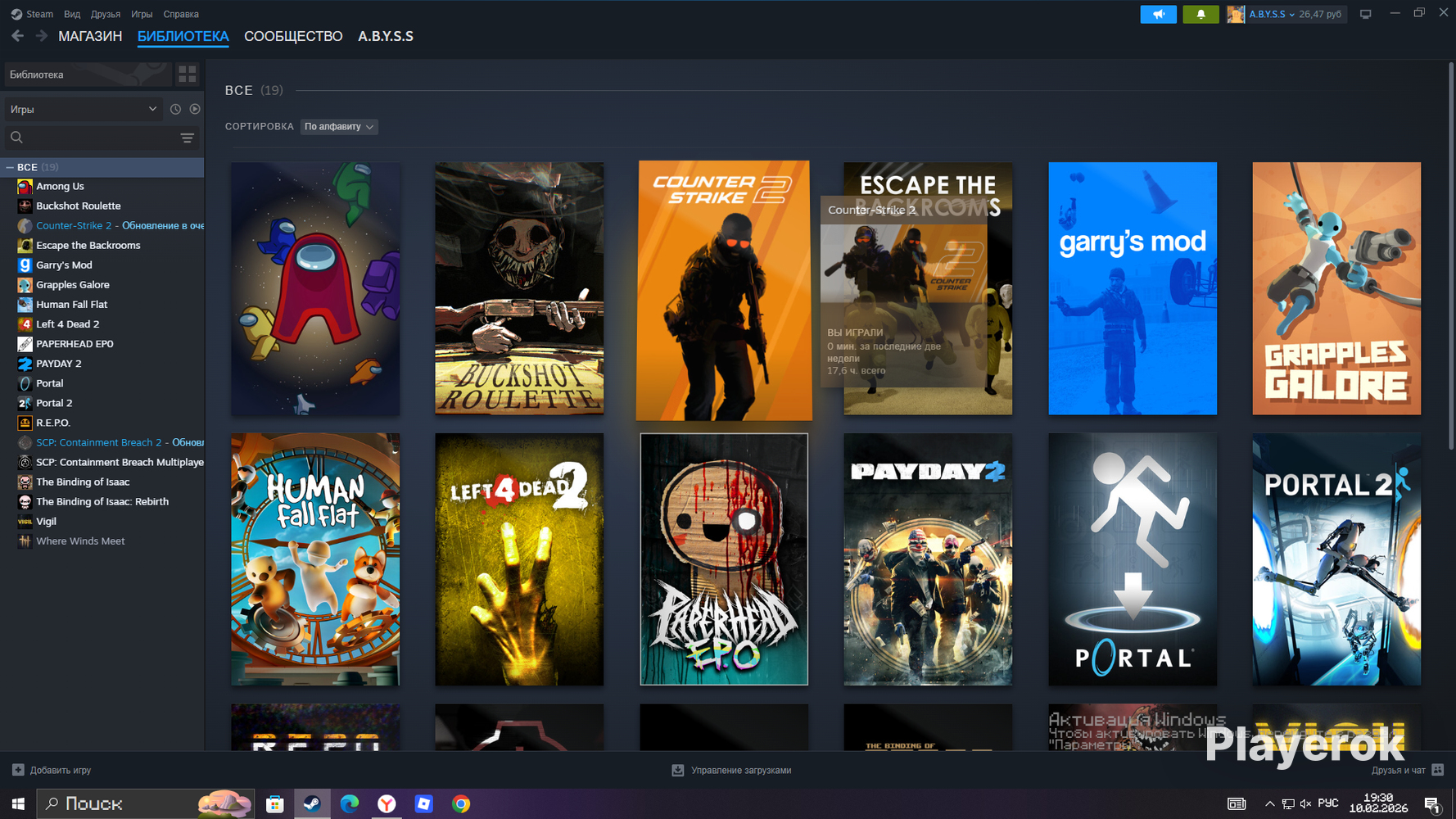
Task: Open the Справка menu
Action: tap(181, 14)
